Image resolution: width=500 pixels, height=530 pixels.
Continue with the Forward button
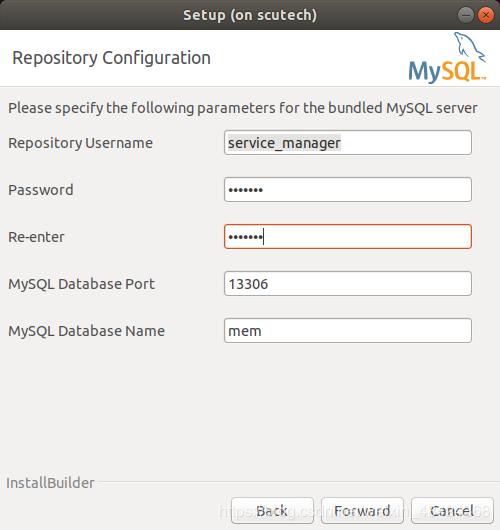[x=362, y=510]
